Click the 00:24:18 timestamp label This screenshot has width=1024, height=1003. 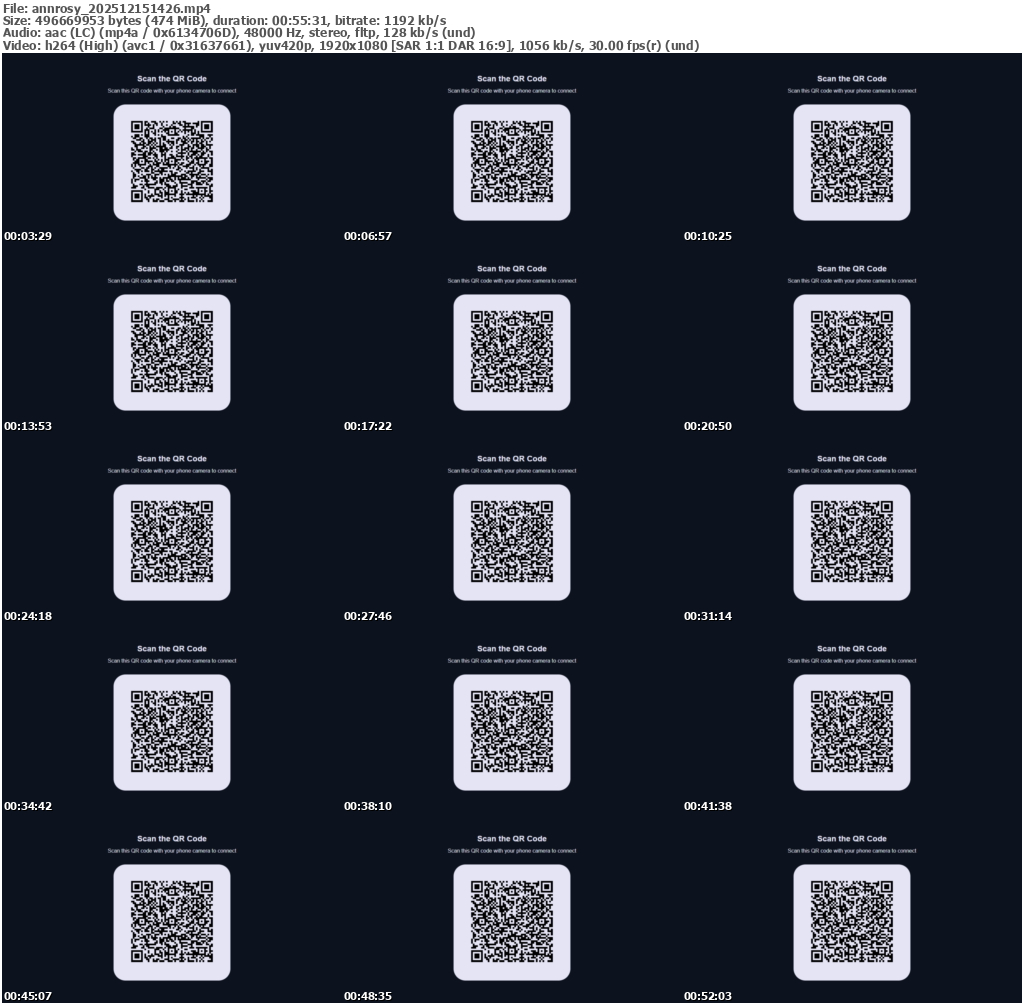tap(28, 616)
